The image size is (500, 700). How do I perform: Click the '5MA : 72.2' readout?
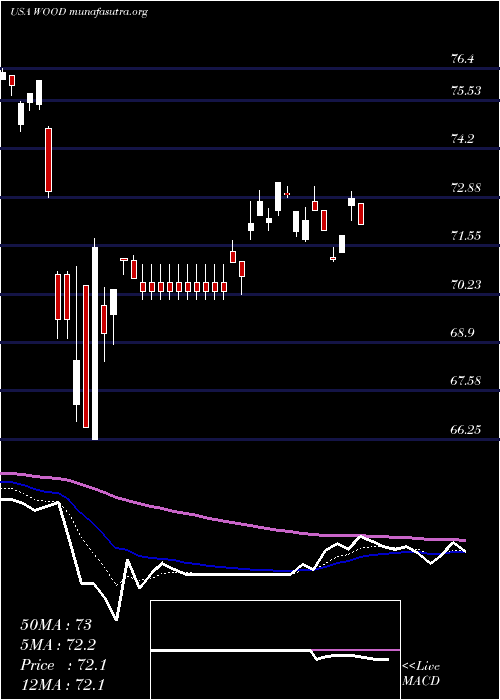[x=58, y=645]
